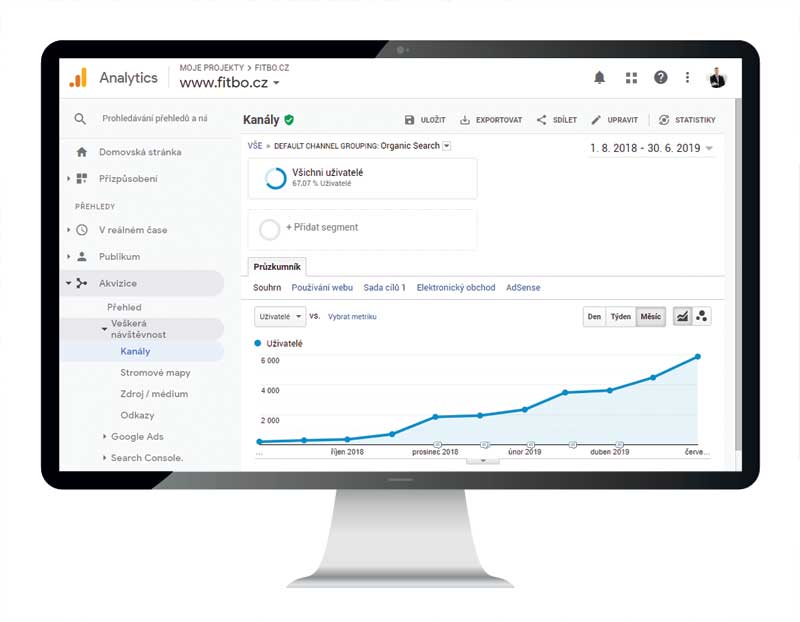Open Odkazy report in sidebar
Screen dimensions: 800x622
137,415
